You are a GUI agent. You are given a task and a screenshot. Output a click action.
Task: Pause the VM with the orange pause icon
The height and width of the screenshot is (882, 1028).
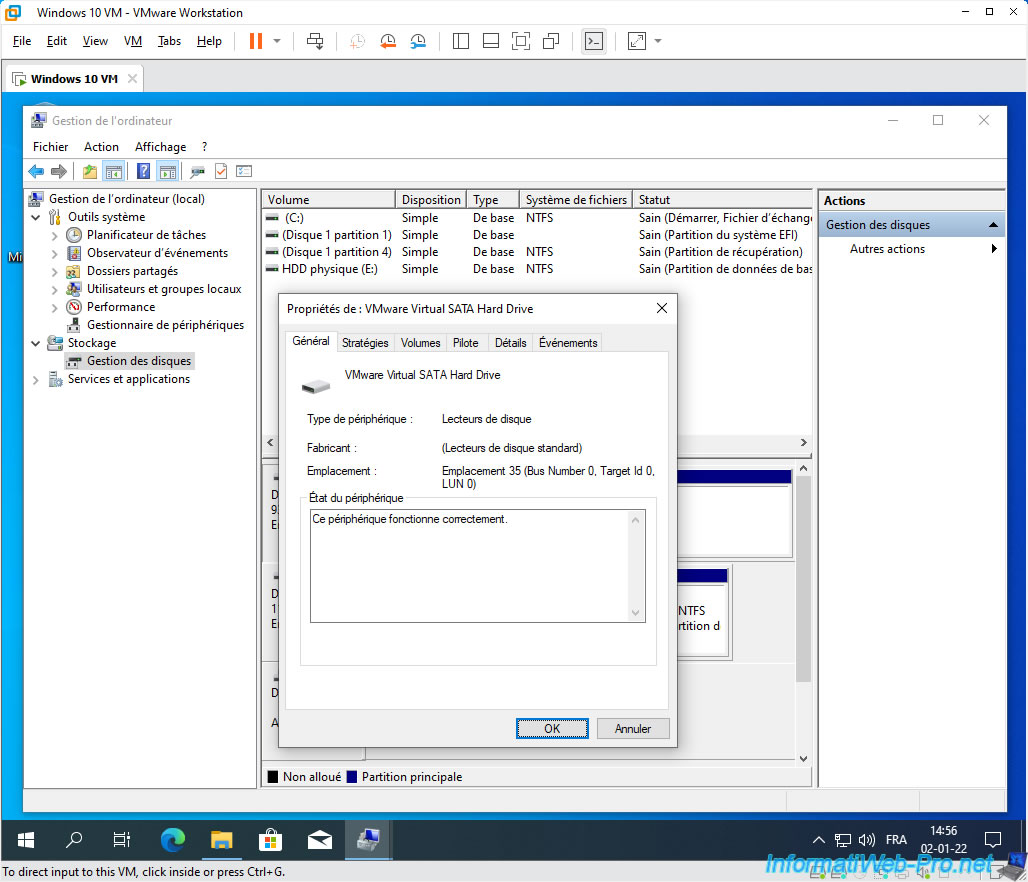[x=255, y=41]
